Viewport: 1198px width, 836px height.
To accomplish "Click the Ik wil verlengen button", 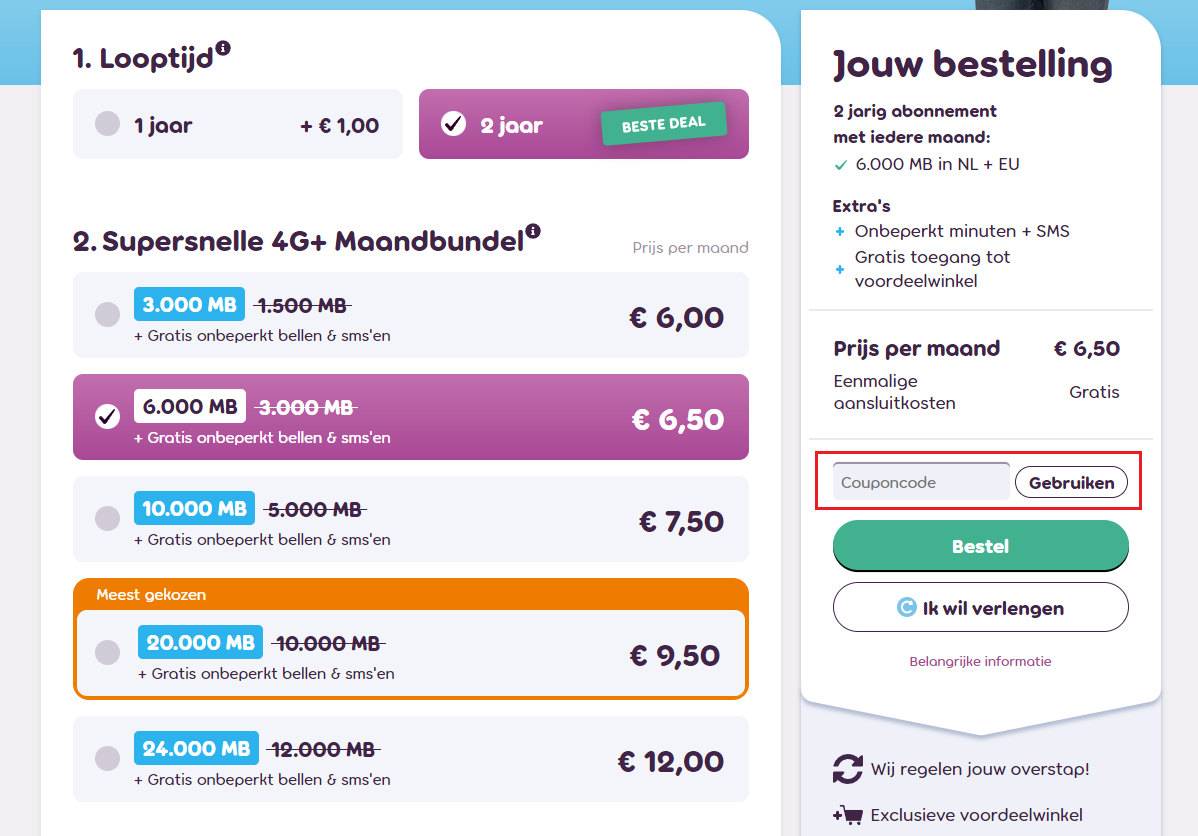I will [x=980, y=607].
